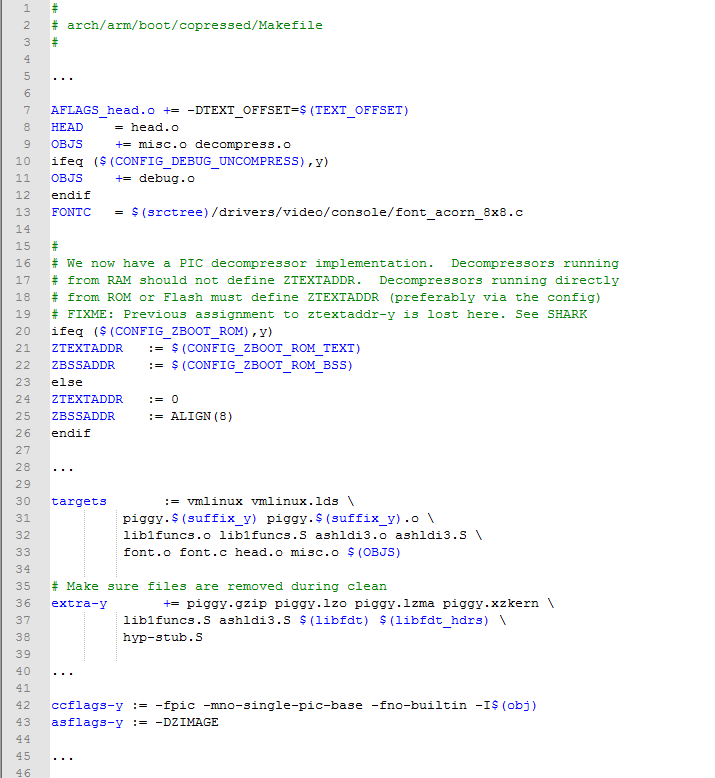Click 'asflags-y' variable on line 43

[x=87, y=722]
